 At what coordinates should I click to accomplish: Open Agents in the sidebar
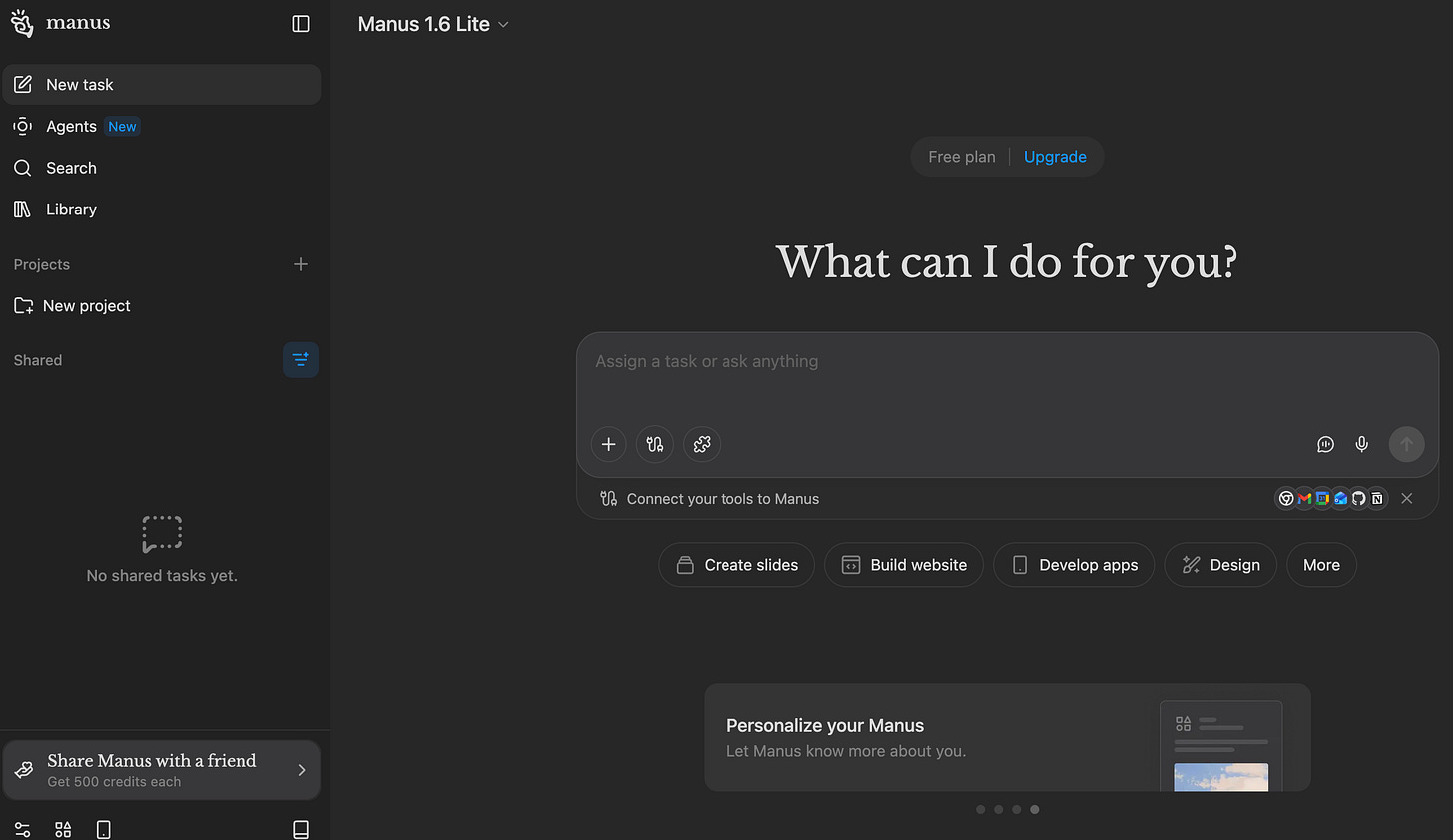[162, 127]
